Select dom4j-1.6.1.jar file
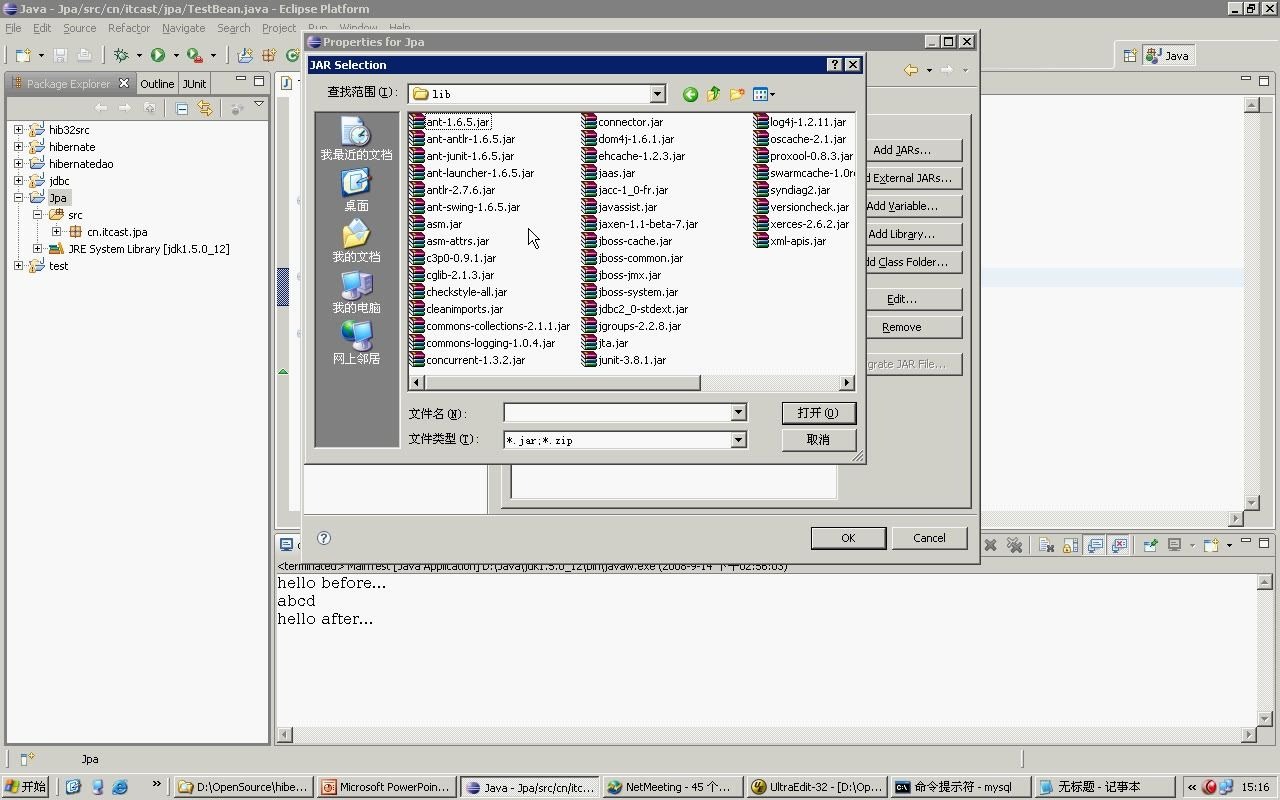The height and width of the screenshot is (800, 1280). pyautogui.click(x=628, y=139)
